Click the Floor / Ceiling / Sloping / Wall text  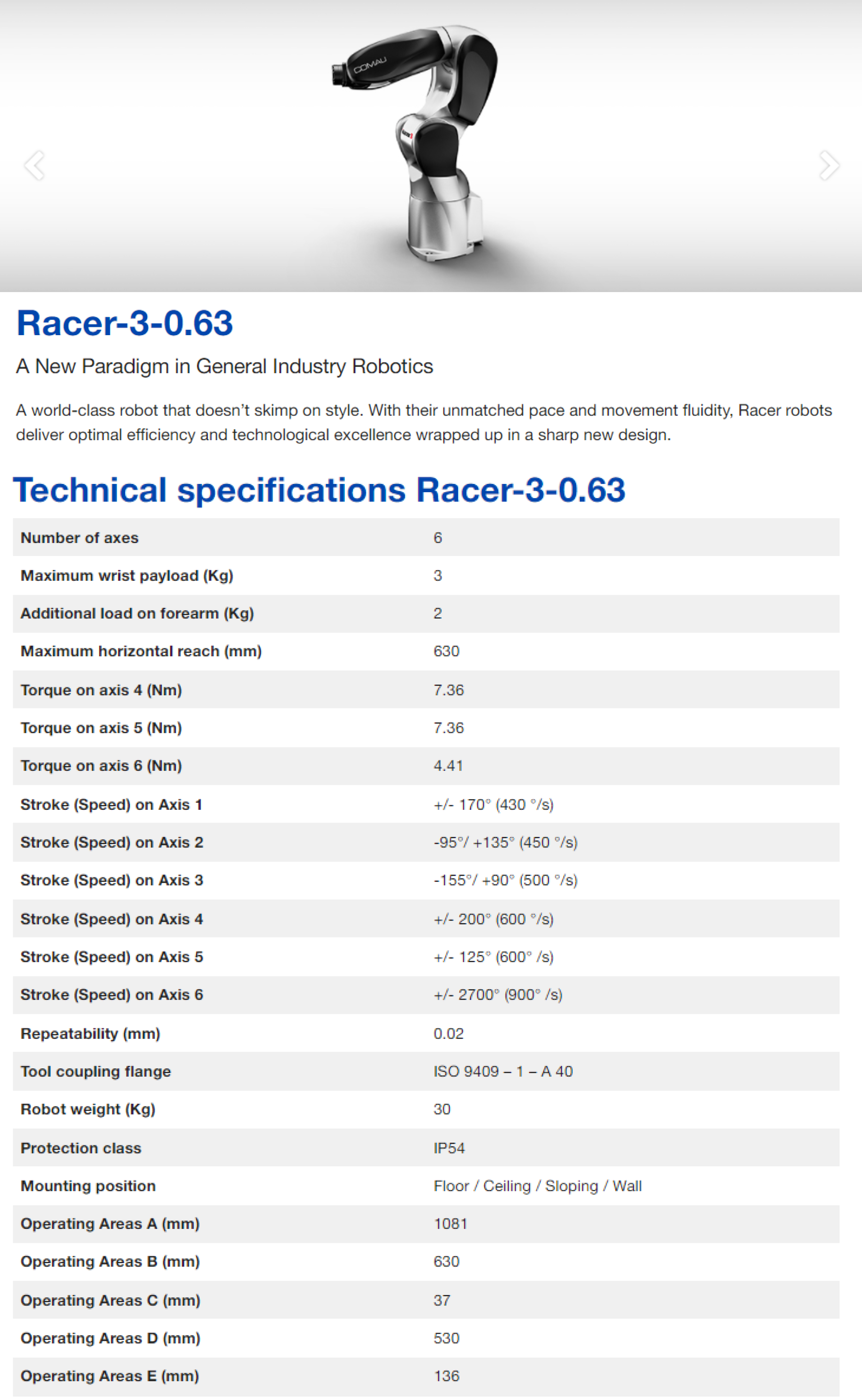coord(537,1186)
